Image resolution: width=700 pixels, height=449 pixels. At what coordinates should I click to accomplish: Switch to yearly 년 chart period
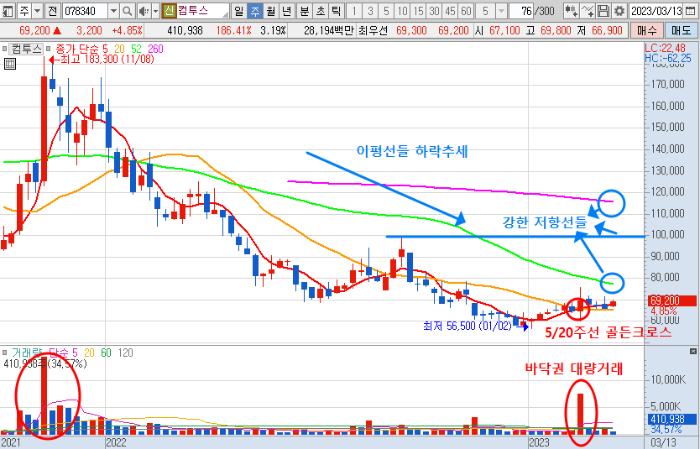[287, 11]
